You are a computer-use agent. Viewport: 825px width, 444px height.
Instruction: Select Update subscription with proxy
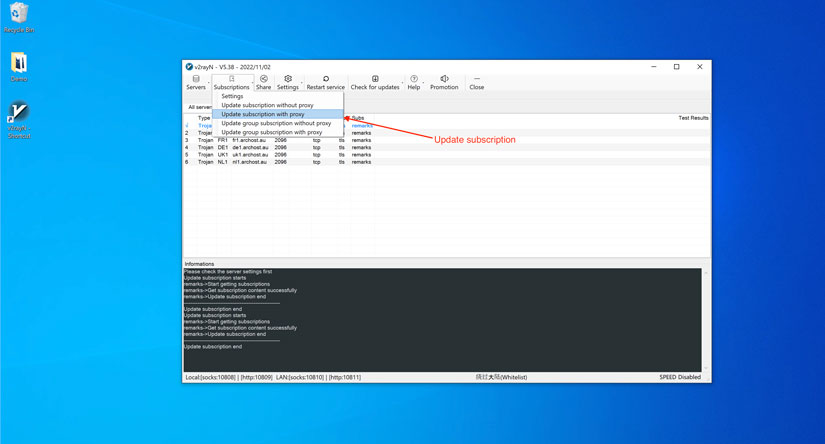pyautogui.click(x=263, y=114)
